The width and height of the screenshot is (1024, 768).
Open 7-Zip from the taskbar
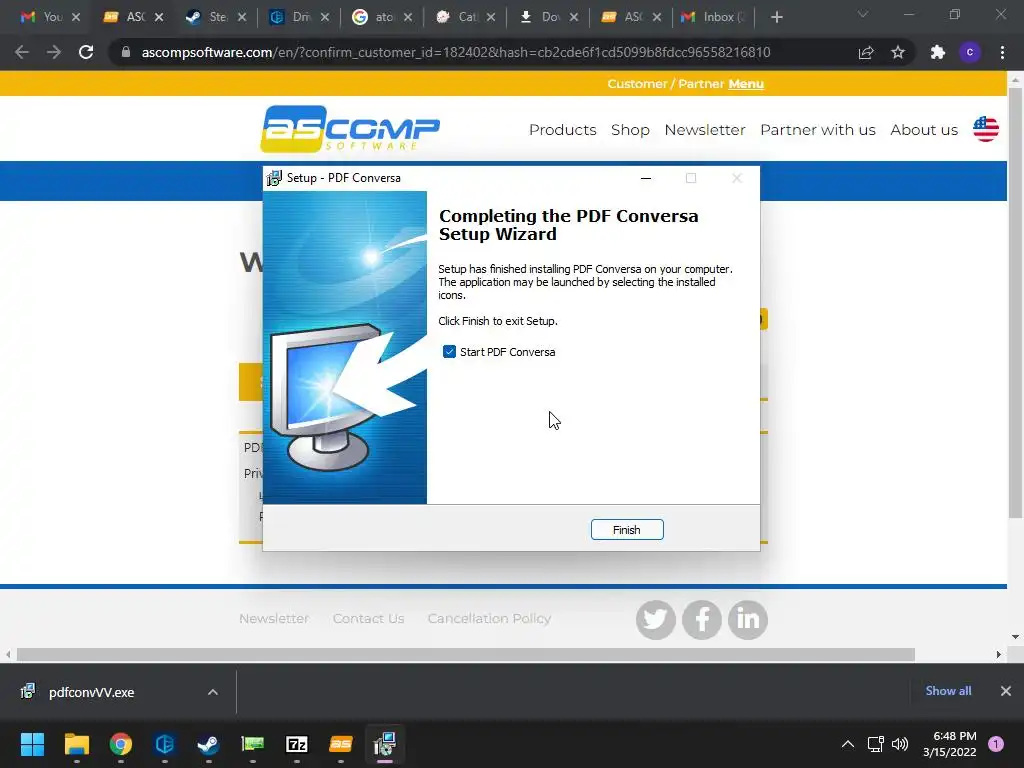pyautogui.click(x=296, y=744)
